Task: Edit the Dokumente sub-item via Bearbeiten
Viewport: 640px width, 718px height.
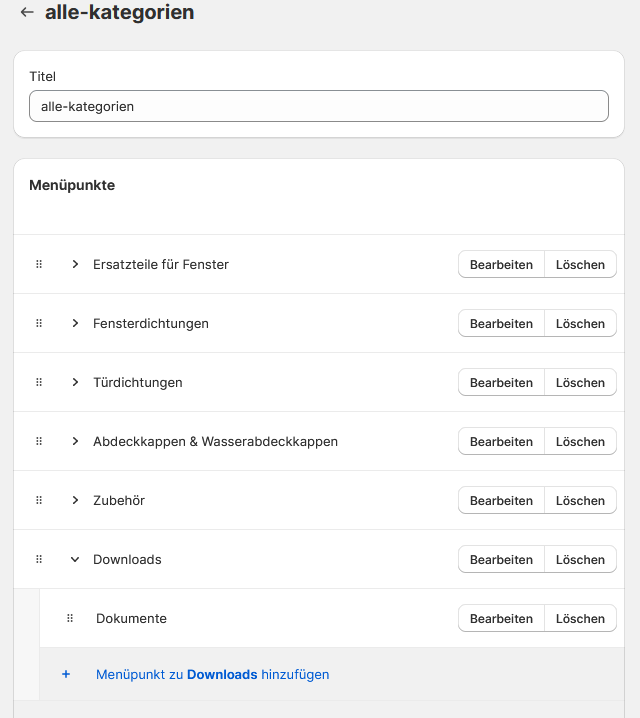Action: coord(501,619)
